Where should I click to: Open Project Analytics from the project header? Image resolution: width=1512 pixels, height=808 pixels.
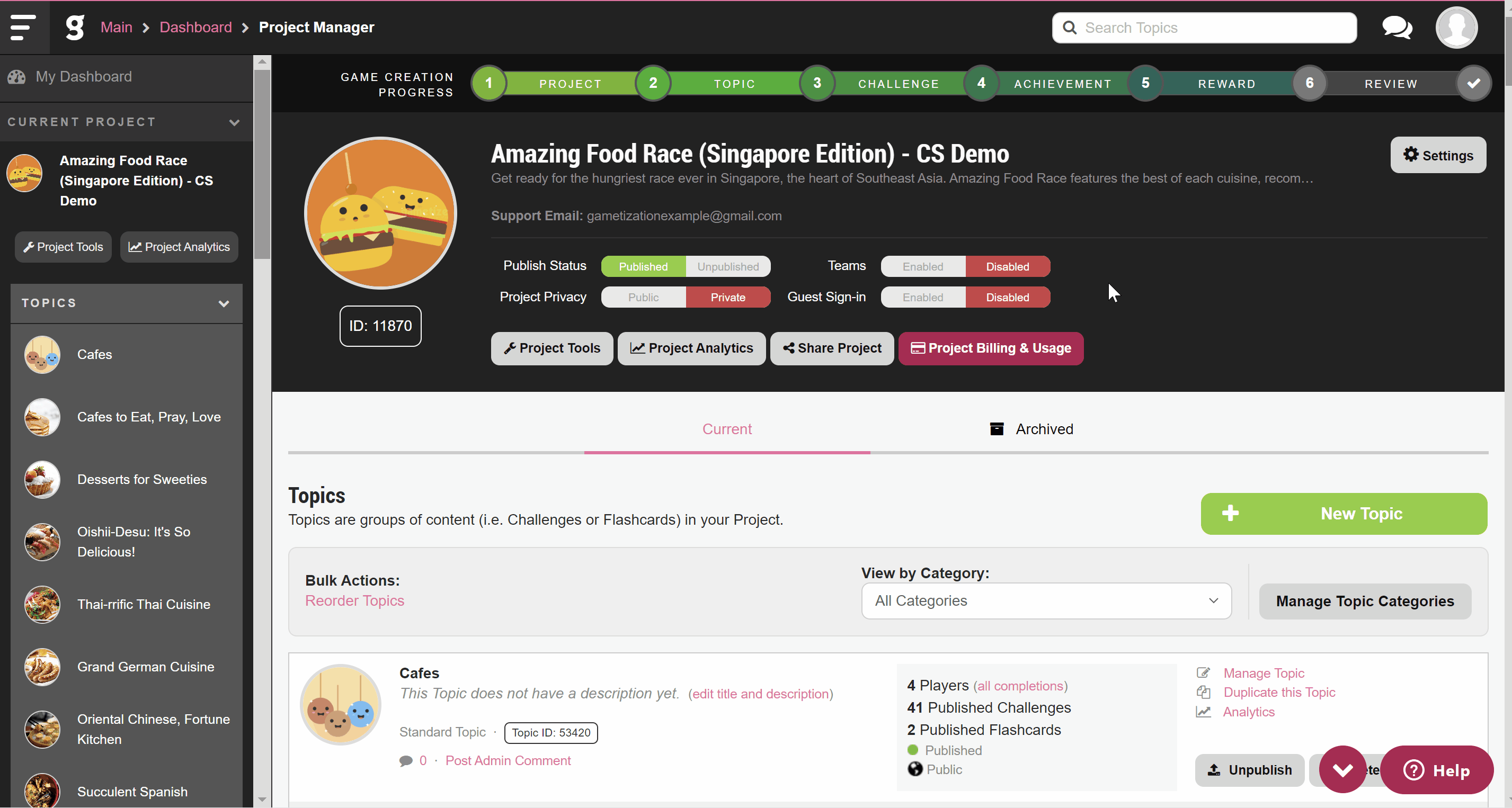pyautogui.click(x=691, y=348)
